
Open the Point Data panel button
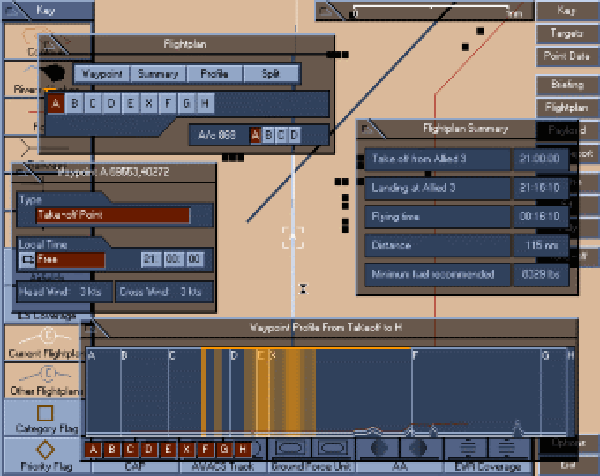567,56
